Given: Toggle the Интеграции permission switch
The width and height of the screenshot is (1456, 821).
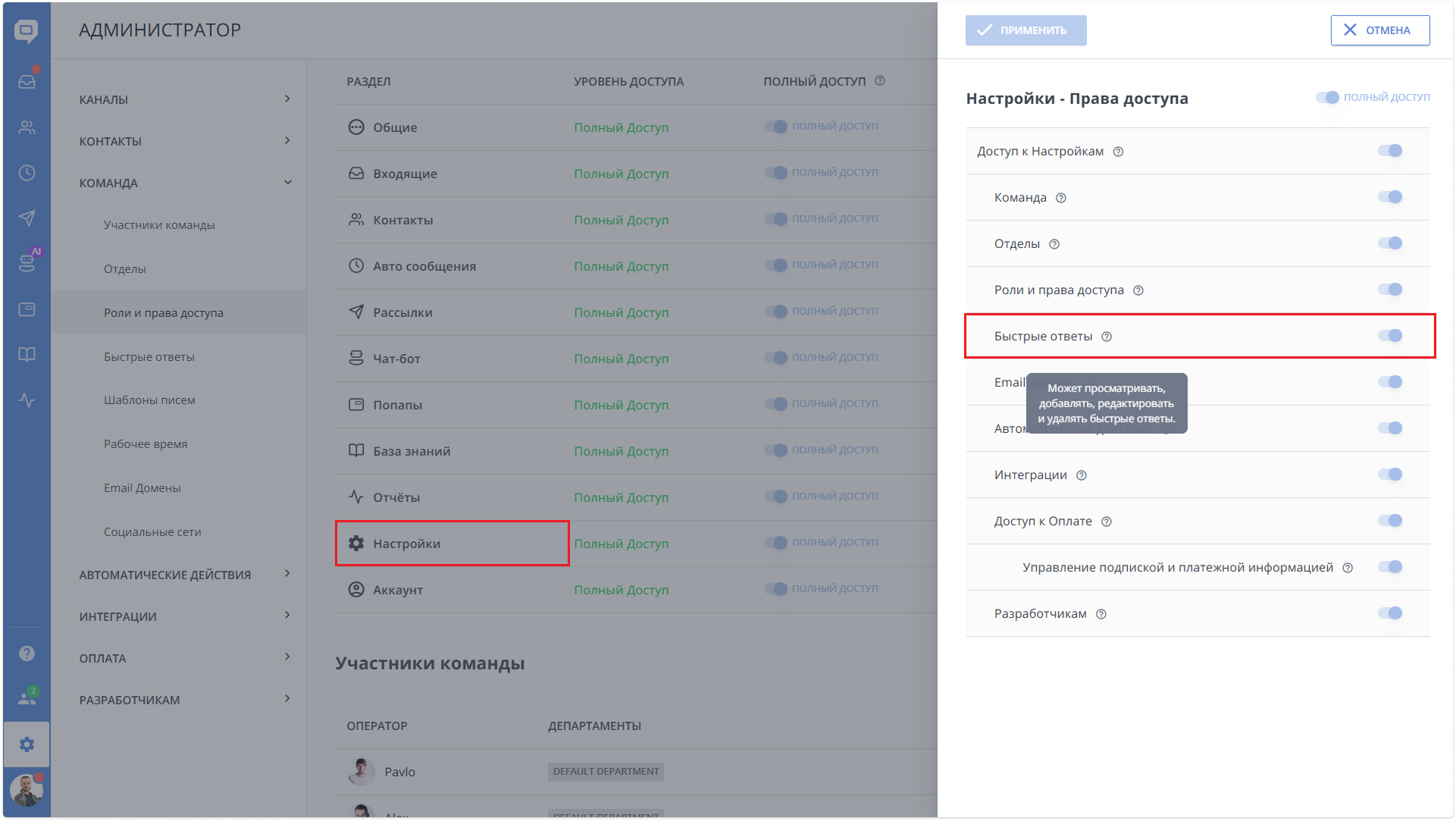Looking at the screenshot, I should tap(1390, 475).
